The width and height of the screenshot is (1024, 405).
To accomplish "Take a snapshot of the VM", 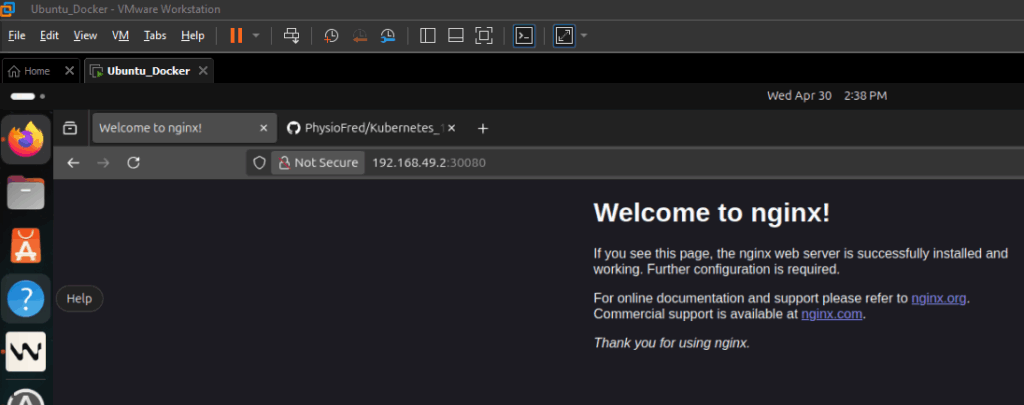I will click(331, 35).
